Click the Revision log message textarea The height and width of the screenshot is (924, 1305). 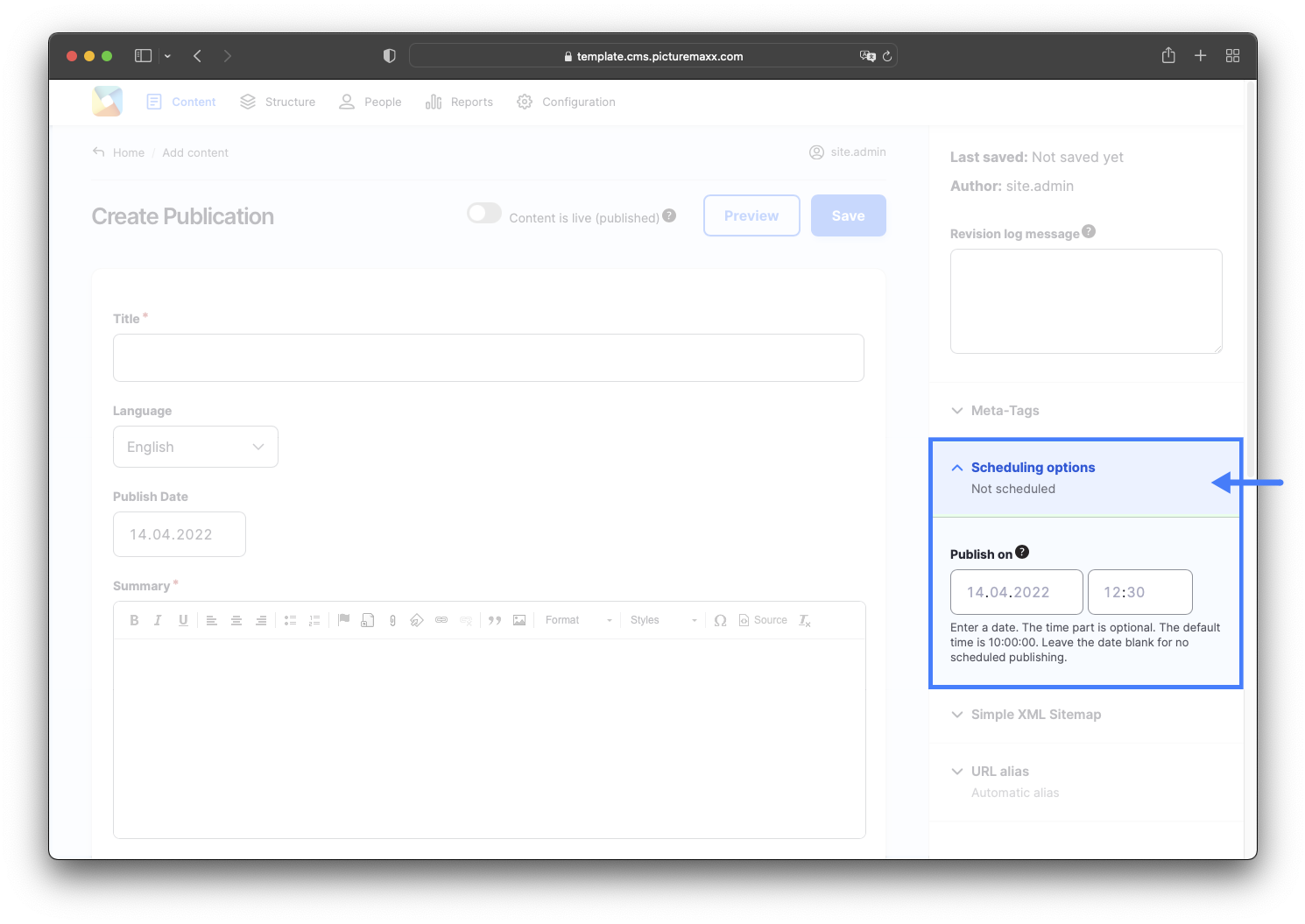coord(1086,301)
